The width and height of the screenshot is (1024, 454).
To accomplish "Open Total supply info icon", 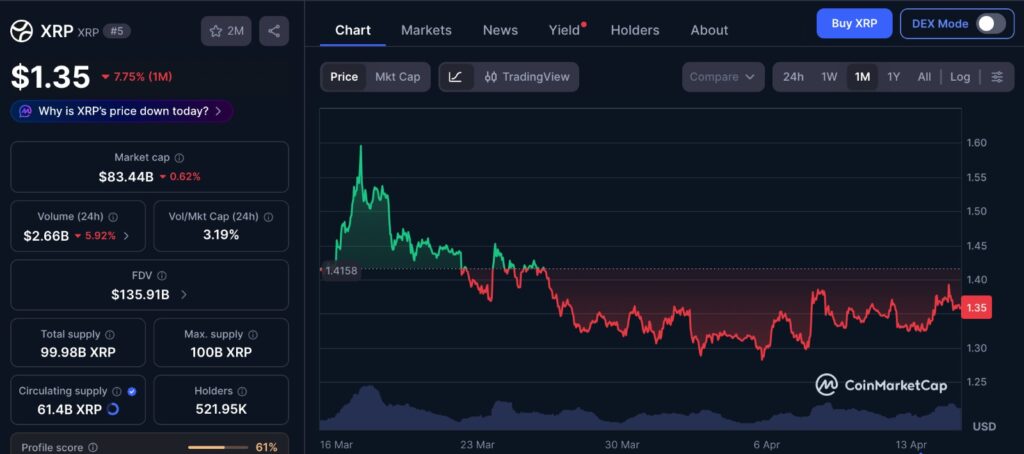I will [x=110, y=334].
